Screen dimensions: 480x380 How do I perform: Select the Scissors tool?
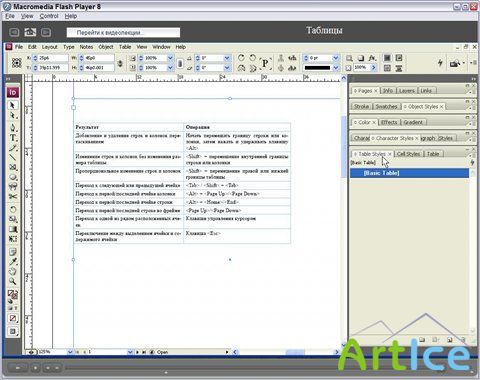click(13, 196)
